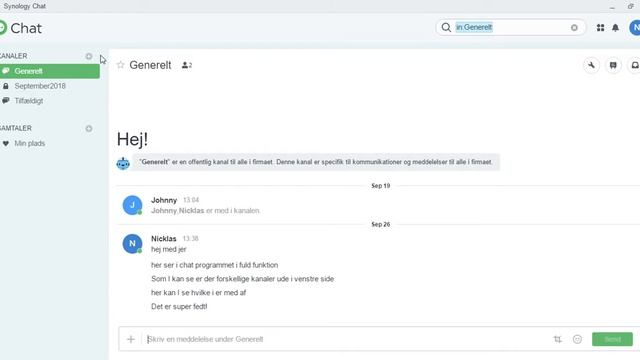Click the Sep 26 date separator
Image resolution: width=640 pixels, height=360 pixels.
click(380, 224)
